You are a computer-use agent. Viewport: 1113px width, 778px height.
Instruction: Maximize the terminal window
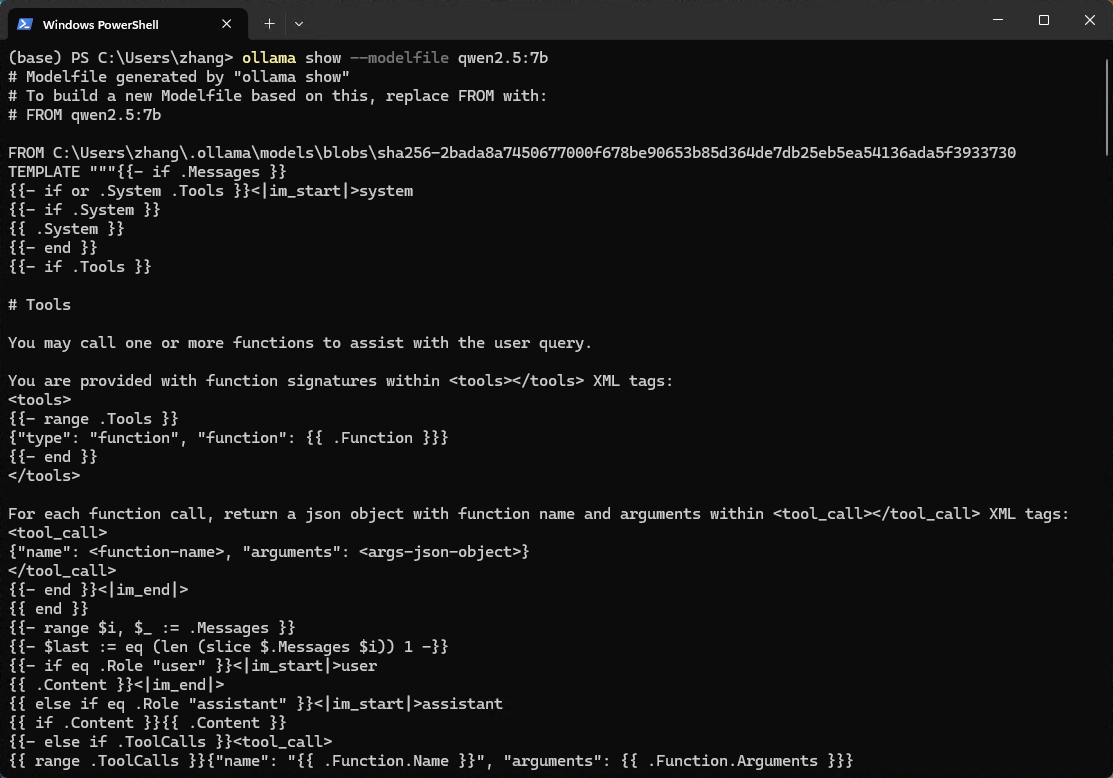(1043, 20)
